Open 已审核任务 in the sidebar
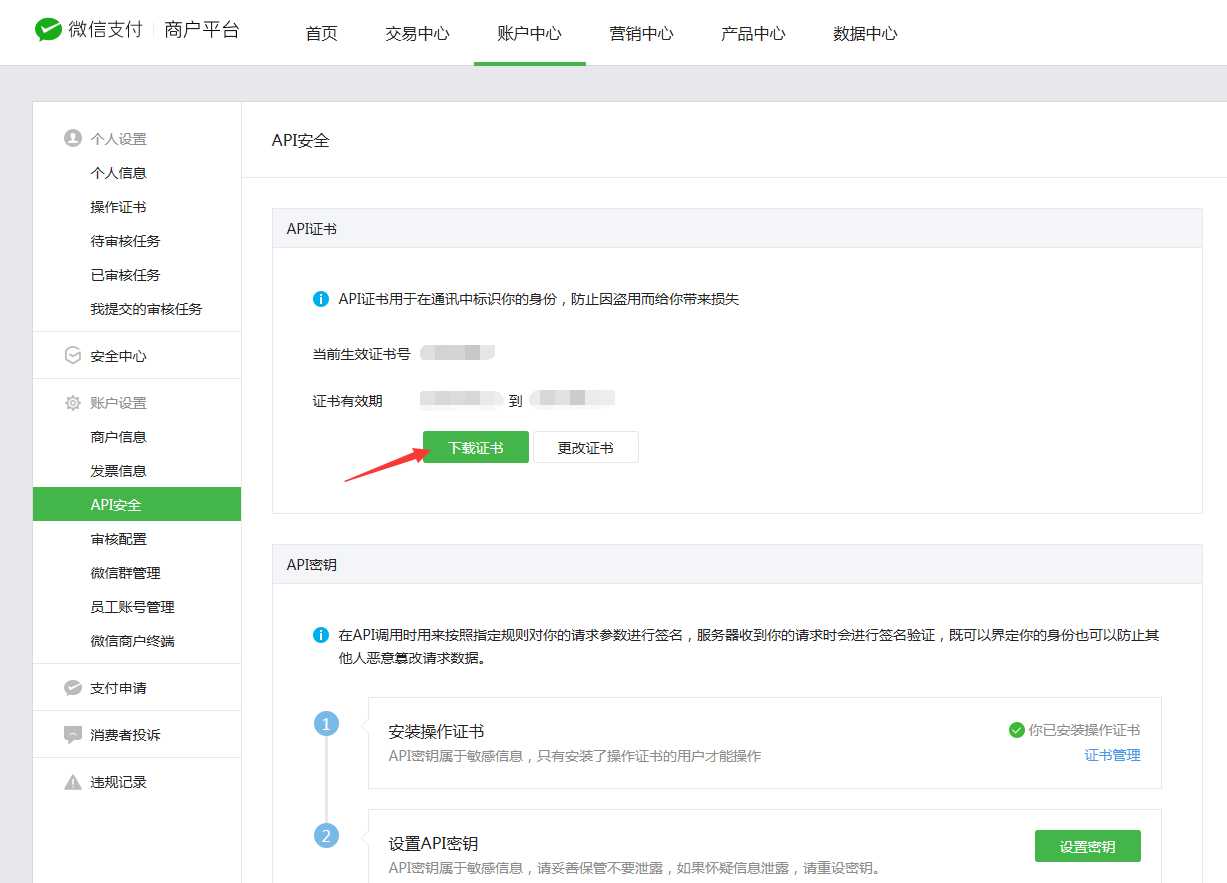This screenshot has height=883, width=1227. [x=125, y=275]
